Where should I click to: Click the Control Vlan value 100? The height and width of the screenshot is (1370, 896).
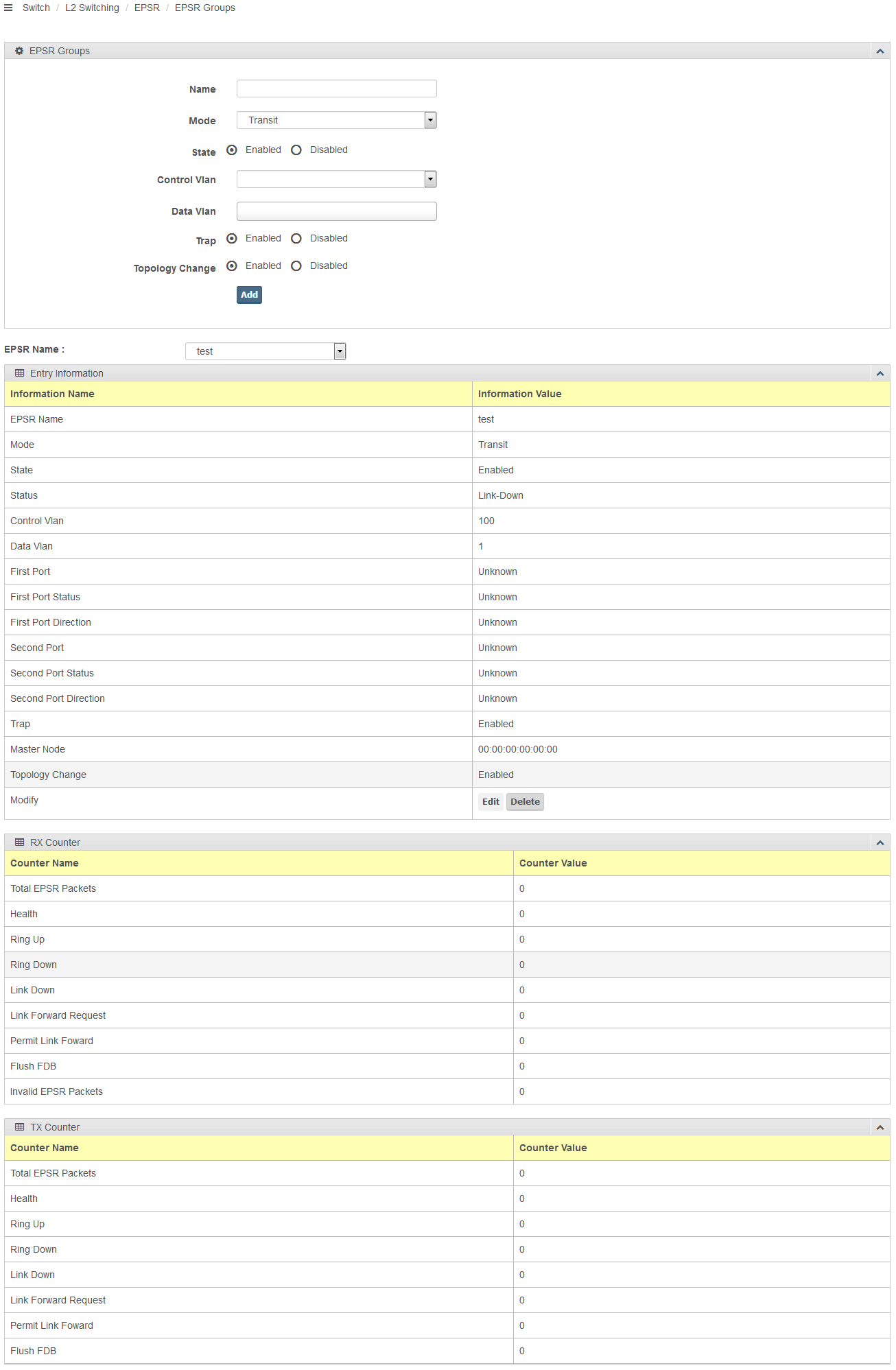(x=486, y=521)
